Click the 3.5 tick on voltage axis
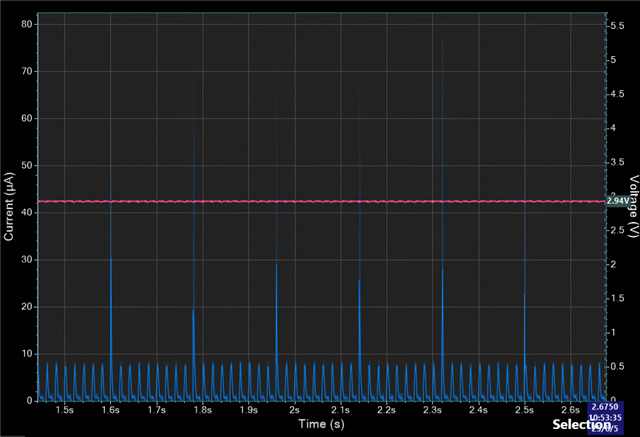The height and width of the screenshot is (437, 640). click(617, 162)
